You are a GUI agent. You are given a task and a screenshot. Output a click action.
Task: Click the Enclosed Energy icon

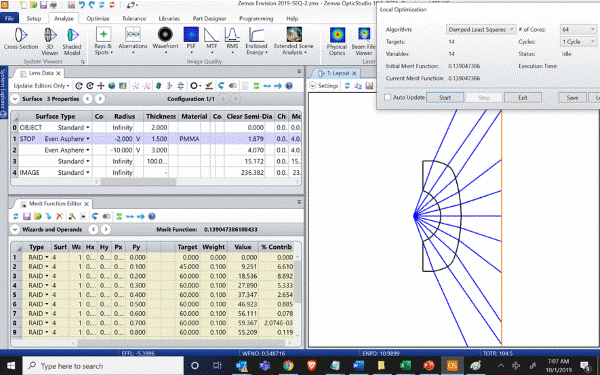pos(256,41)
